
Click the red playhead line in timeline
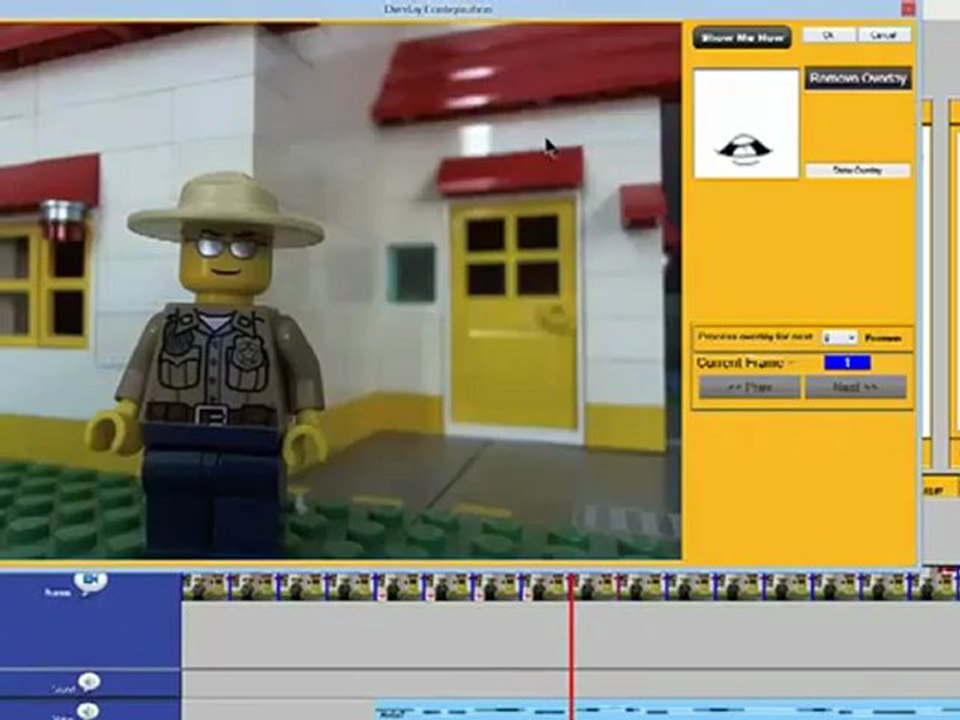[x=571, y=647]
